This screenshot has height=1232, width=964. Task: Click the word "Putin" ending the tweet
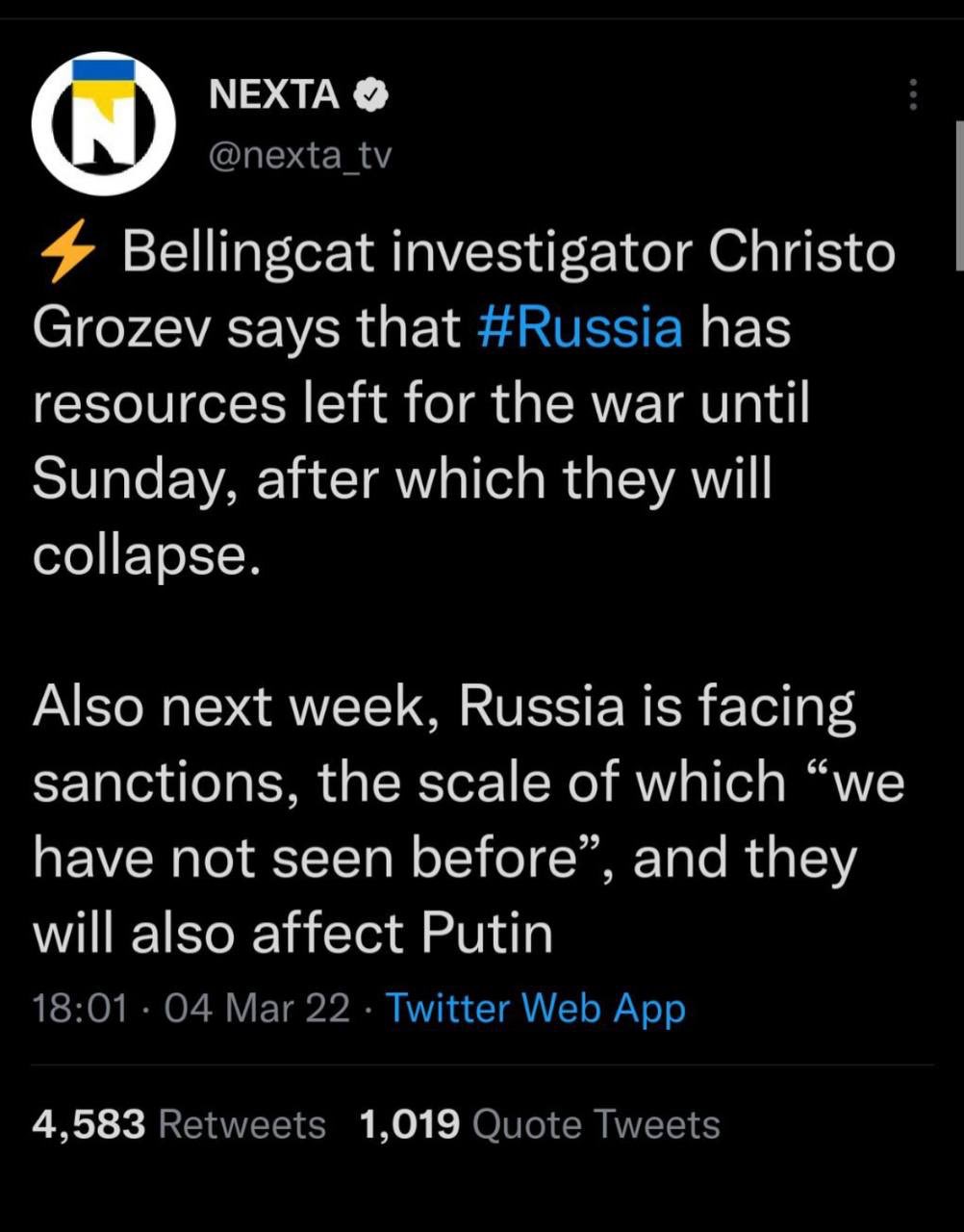tap(487, 932)
